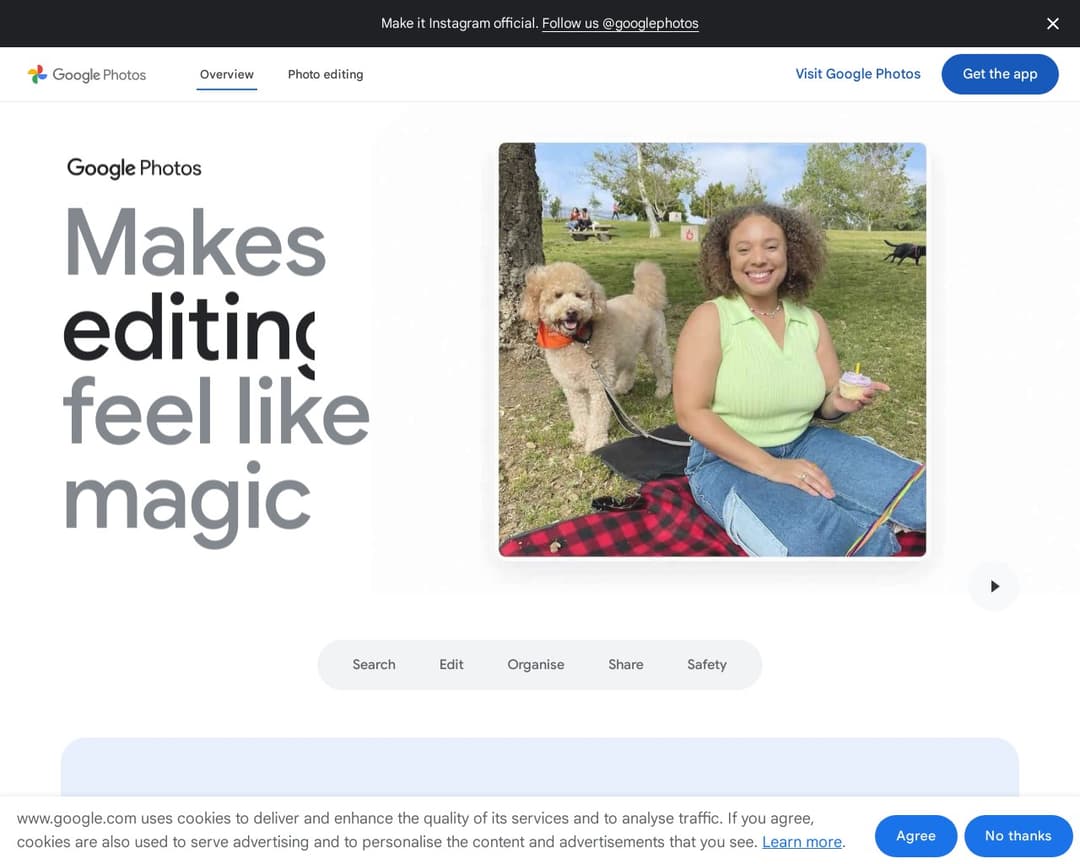Jump to the Edit section

[x=451, y=664]
